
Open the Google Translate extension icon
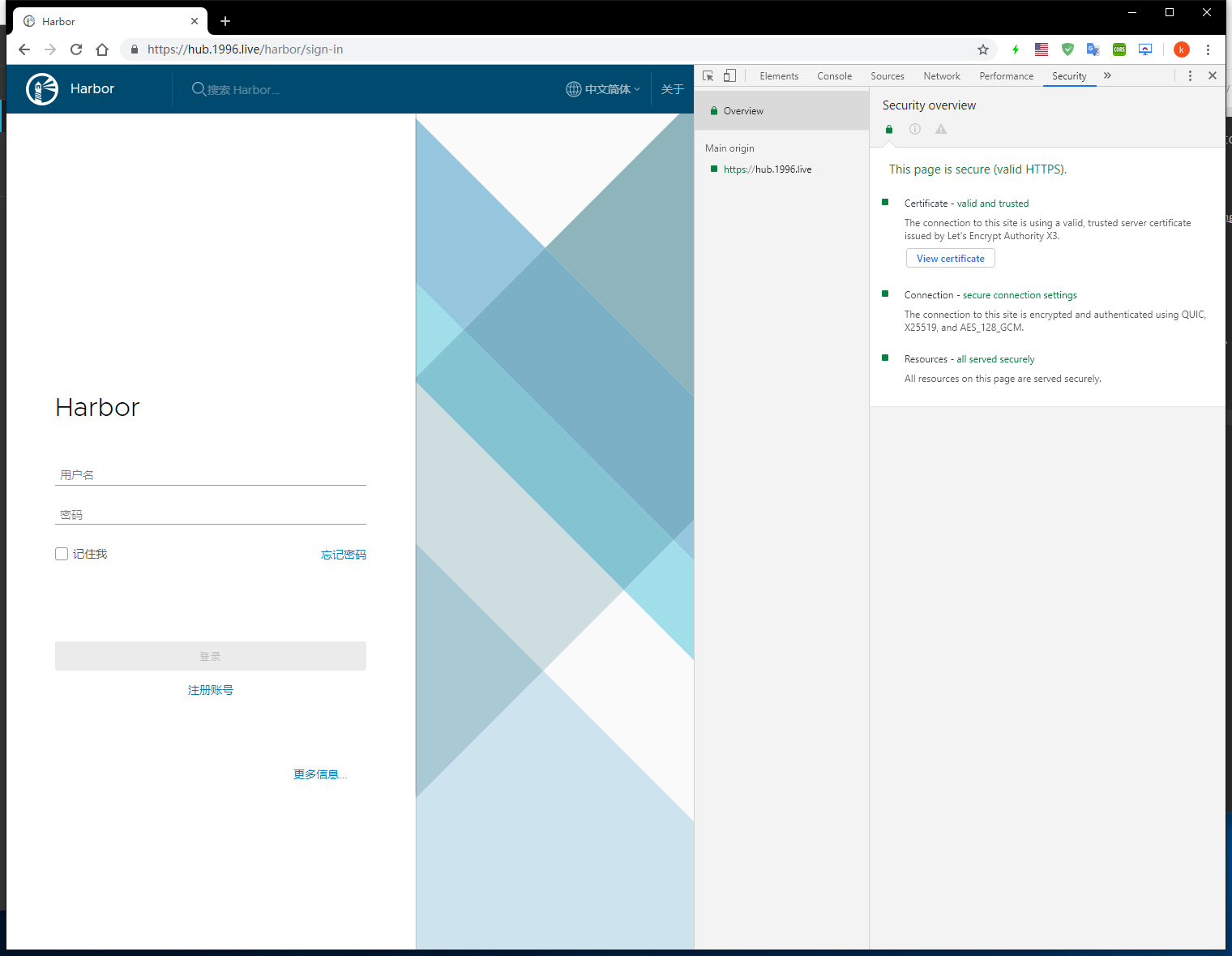click(1093, 49)
